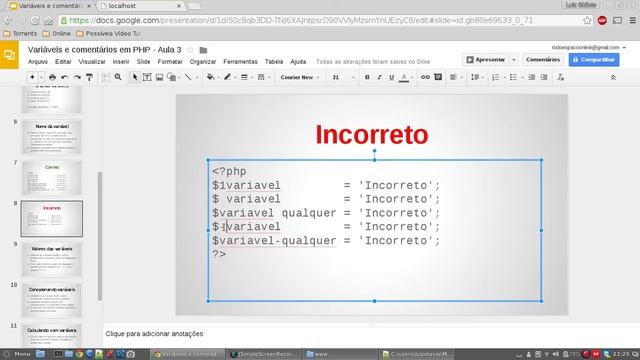Image resolution: width=640 pixels, height=360 pixels.
Task: Click the Comentários button
Action: click(543, 60)
